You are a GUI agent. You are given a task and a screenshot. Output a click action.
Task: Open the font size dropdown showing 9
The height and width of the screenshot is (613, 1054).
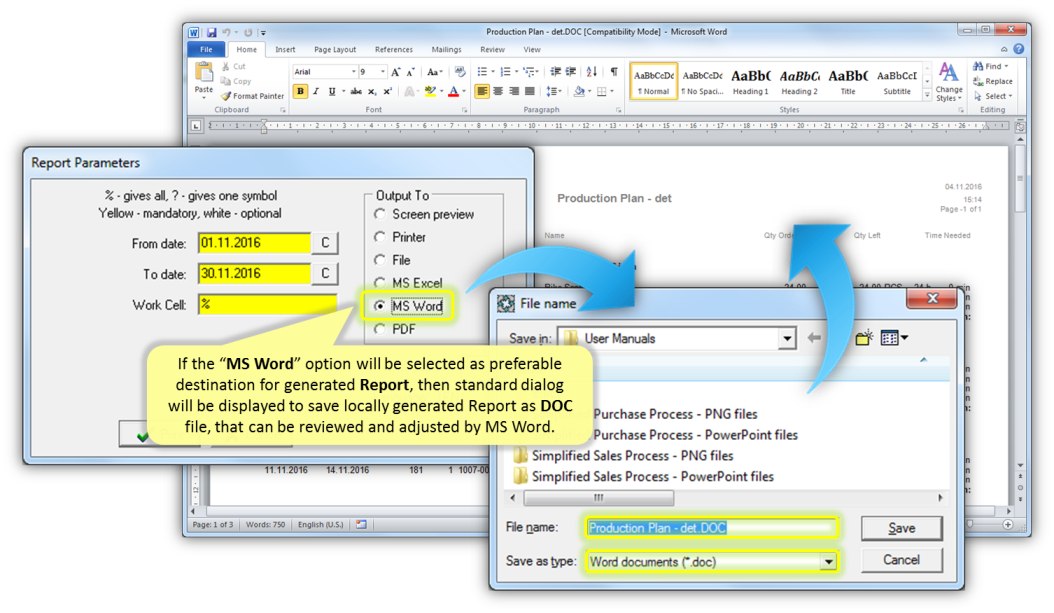click(382, 72)
